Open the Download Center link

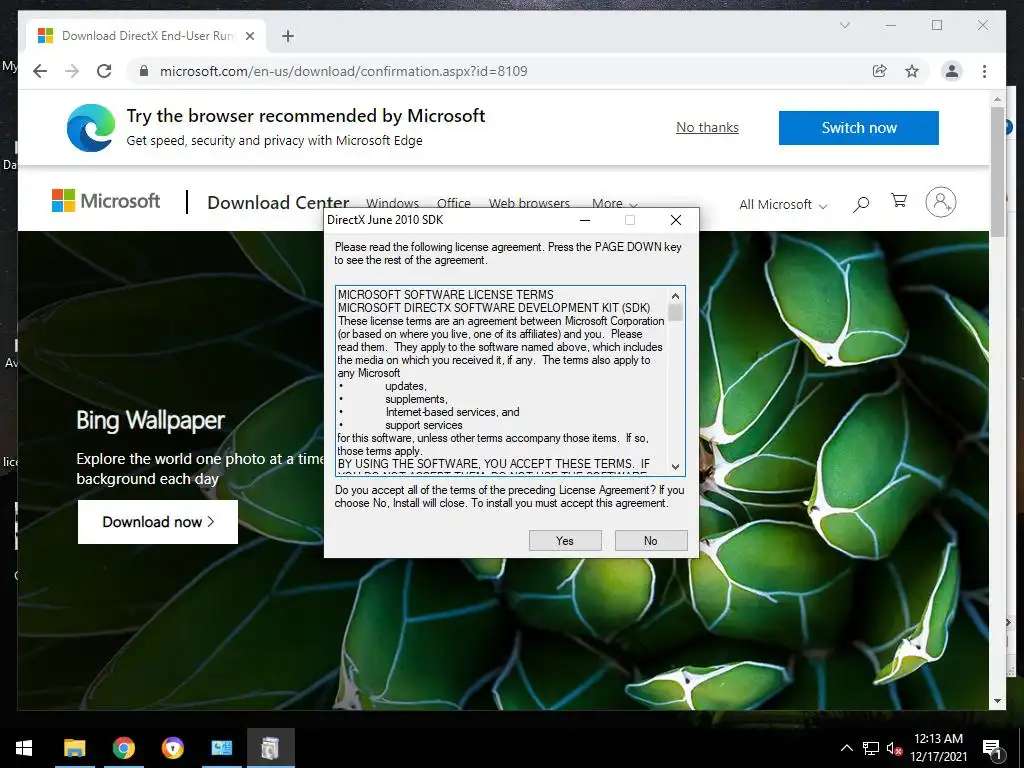tap(278, 202)
